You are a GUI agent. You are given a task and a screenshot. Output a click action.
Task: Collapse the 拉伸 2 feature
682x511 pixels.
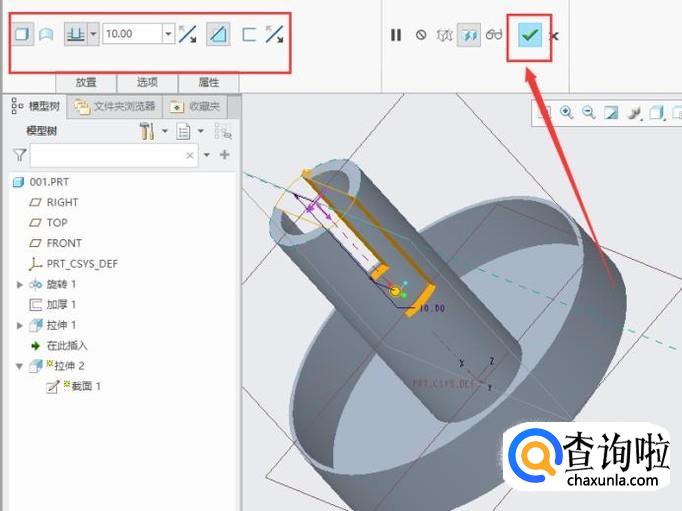pos(19,366)
